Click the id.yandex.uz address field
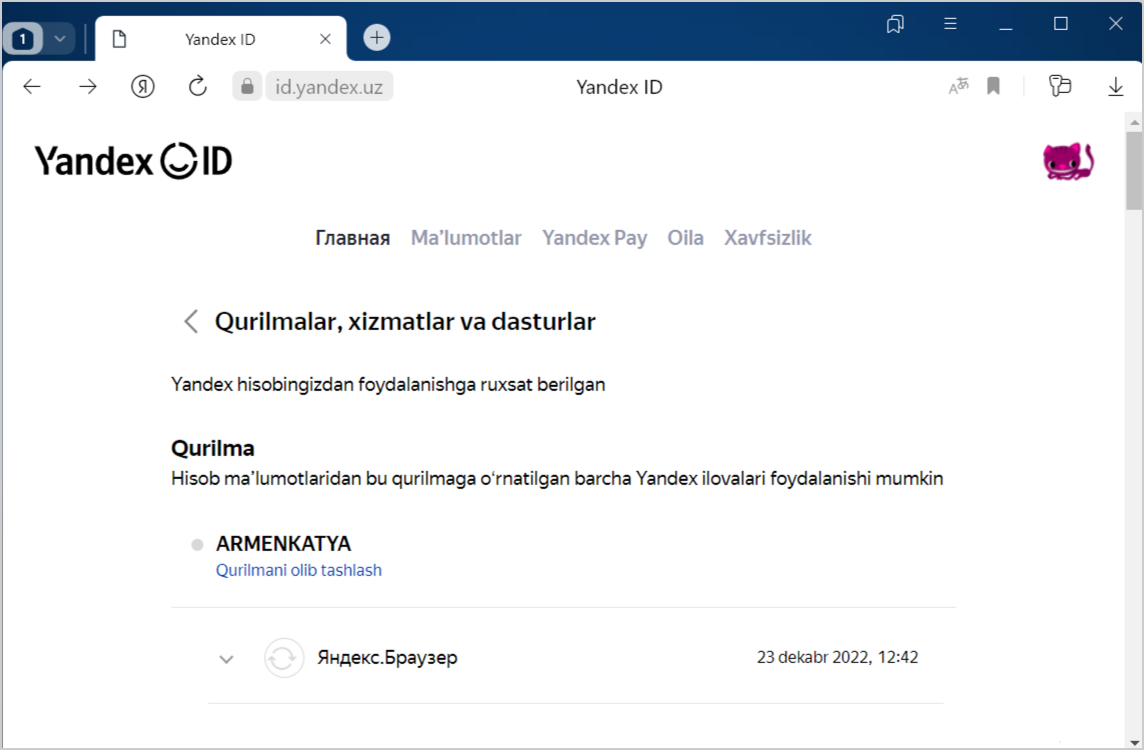Image resolution: width=1144 pixels, height=750 pixels. click(329, 87)
